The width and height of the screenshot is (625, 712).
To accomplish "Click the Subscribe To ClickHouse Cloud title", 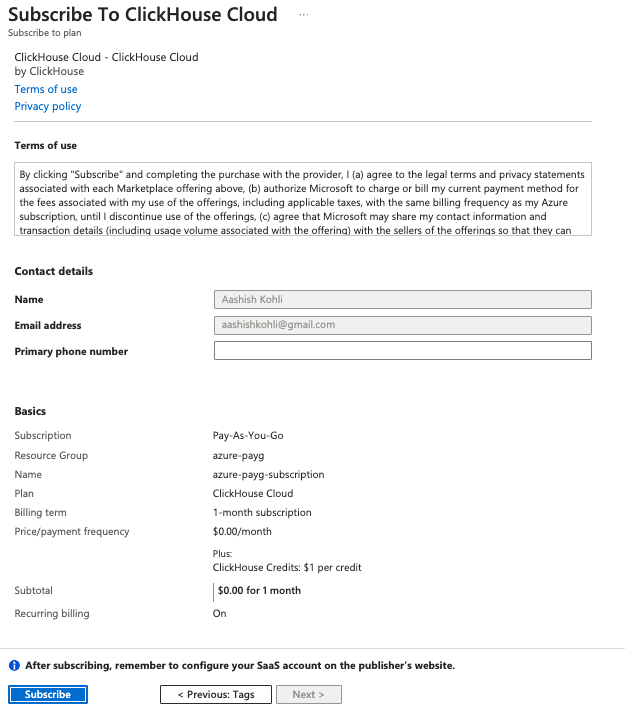I will tap(143, 15).
